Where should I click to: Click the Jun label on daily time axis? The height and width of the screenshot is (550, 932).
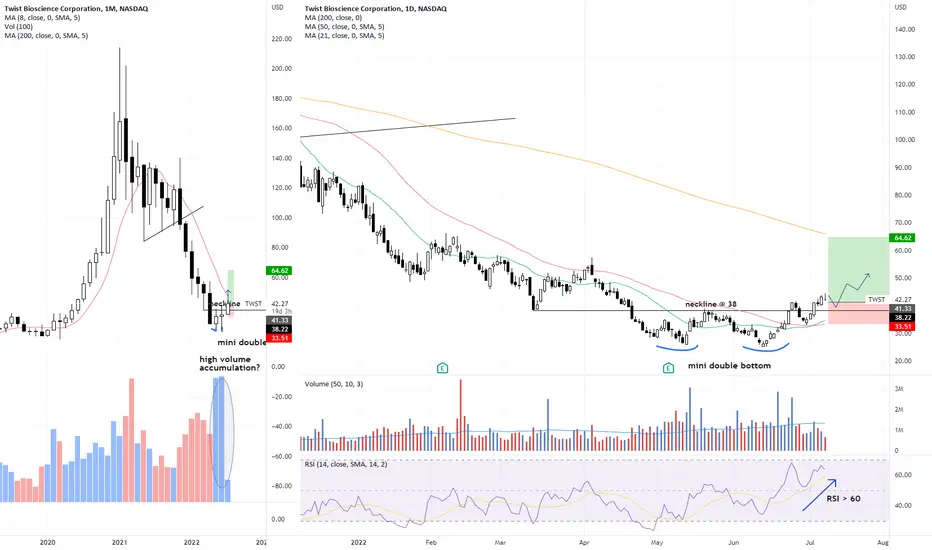[734, 542]
